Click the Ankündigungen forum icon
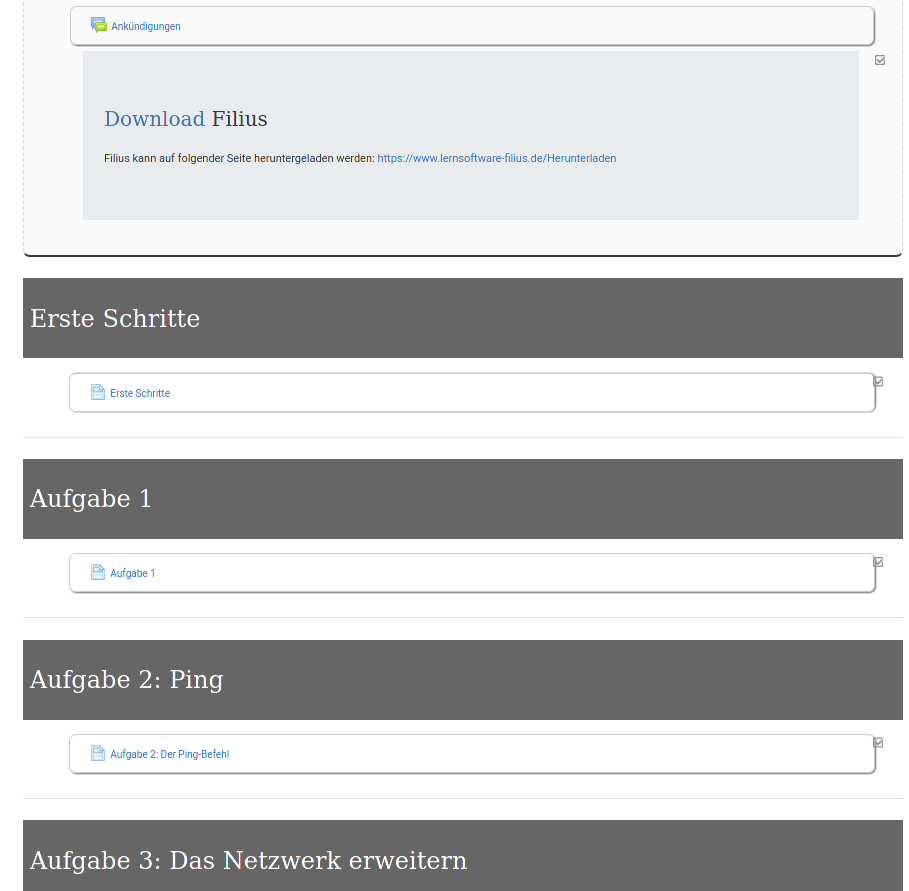909x891 pixels. coord(98,25)
